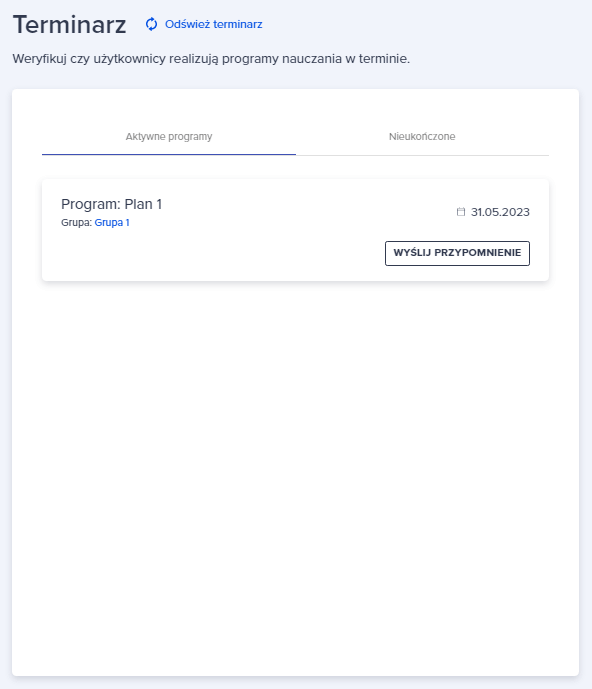
Task: Click the grey divider line under Nieukończone
Action: point(422,155)
